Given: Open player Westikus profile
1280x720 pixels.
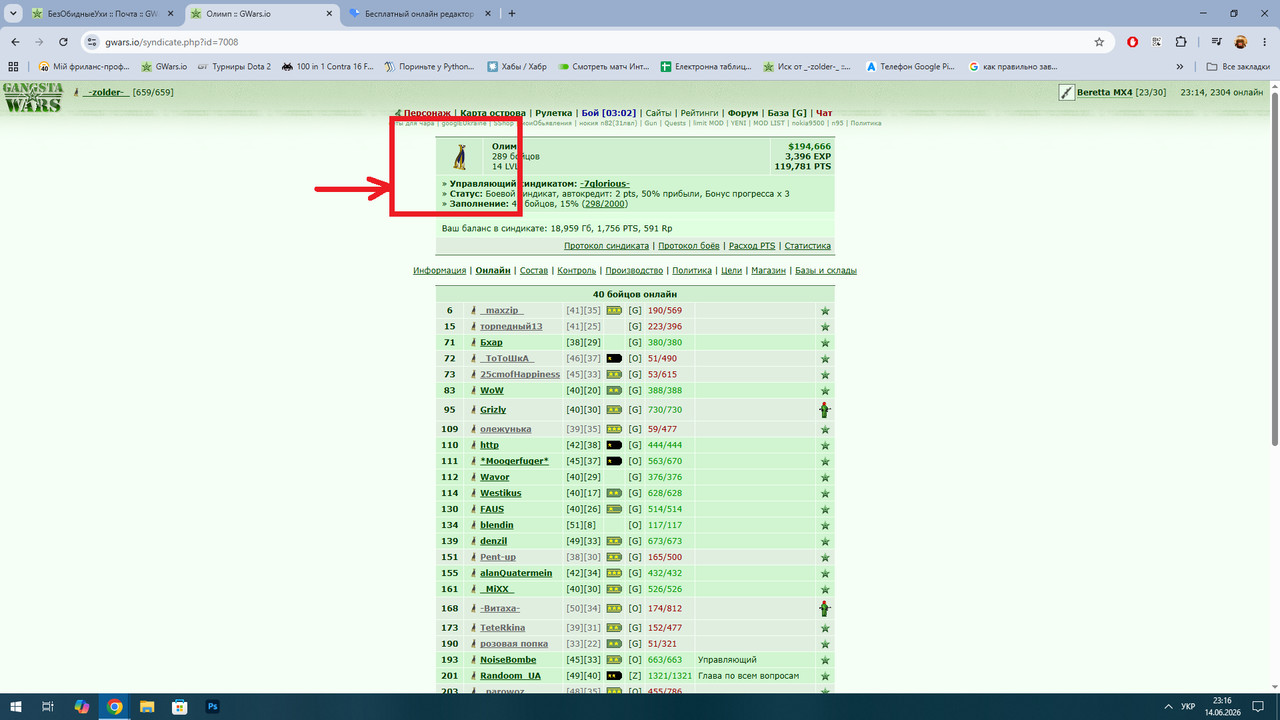Looking at the screenshot, I should tap(501, 493).
